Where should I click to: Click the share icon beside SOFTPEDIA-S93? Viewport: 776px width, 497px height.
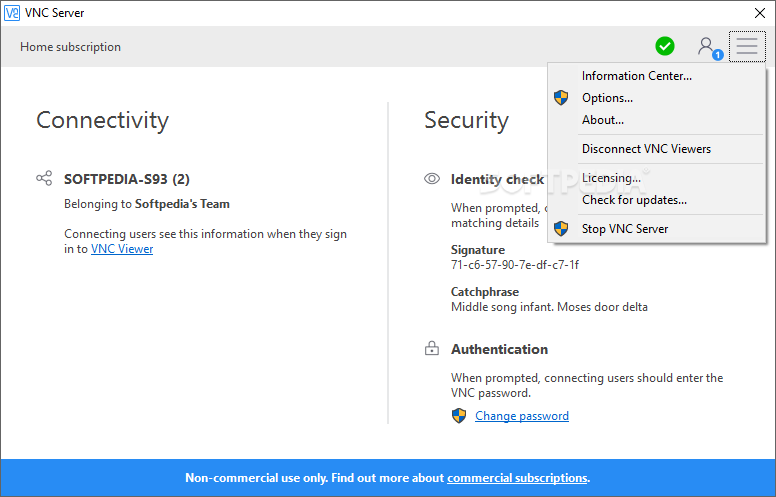pos(44,178)
